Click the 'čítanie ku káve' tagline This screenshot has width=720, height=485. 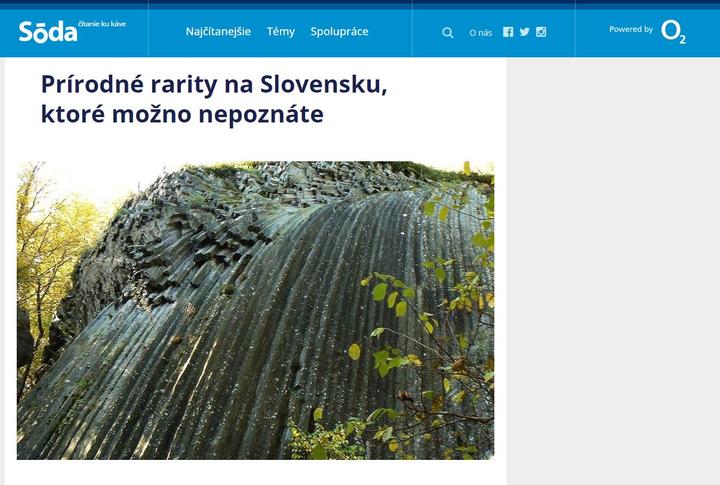click(102, 24)
